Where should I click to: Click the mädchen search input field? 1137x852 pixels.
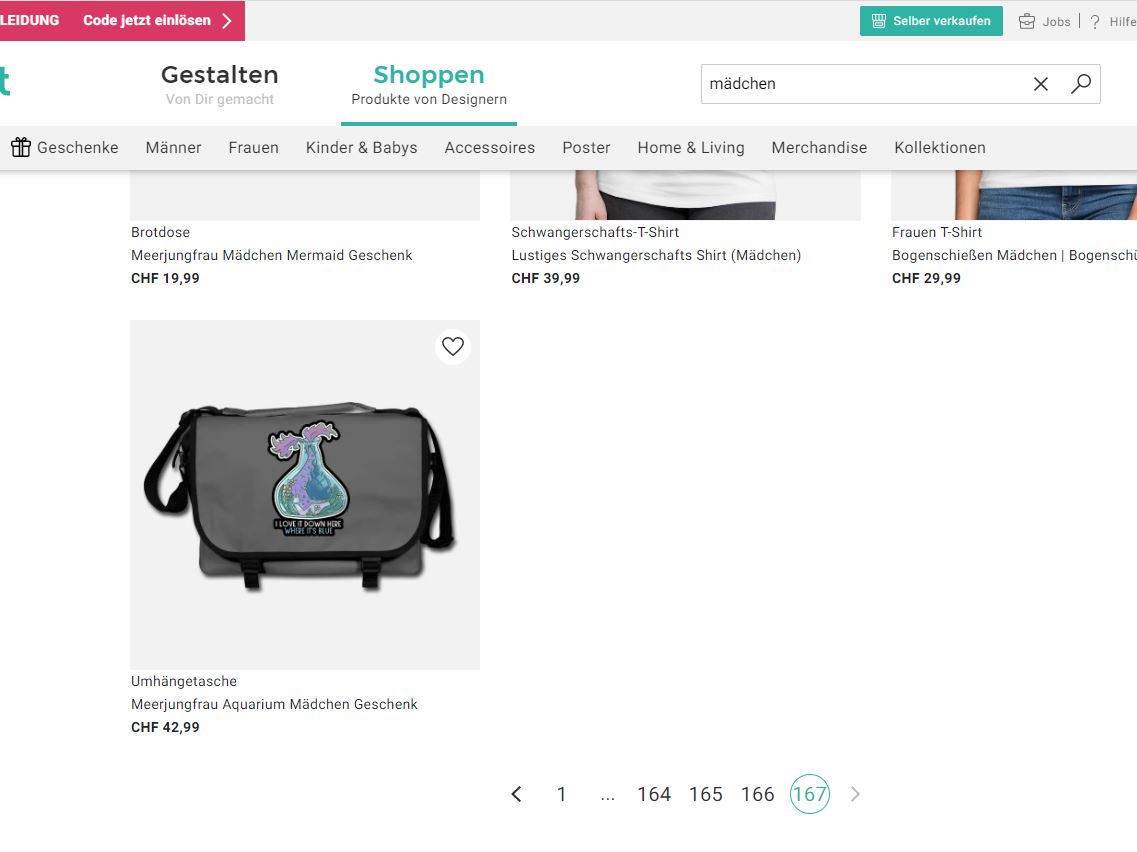pyautogui.click(x=863, y=84)
